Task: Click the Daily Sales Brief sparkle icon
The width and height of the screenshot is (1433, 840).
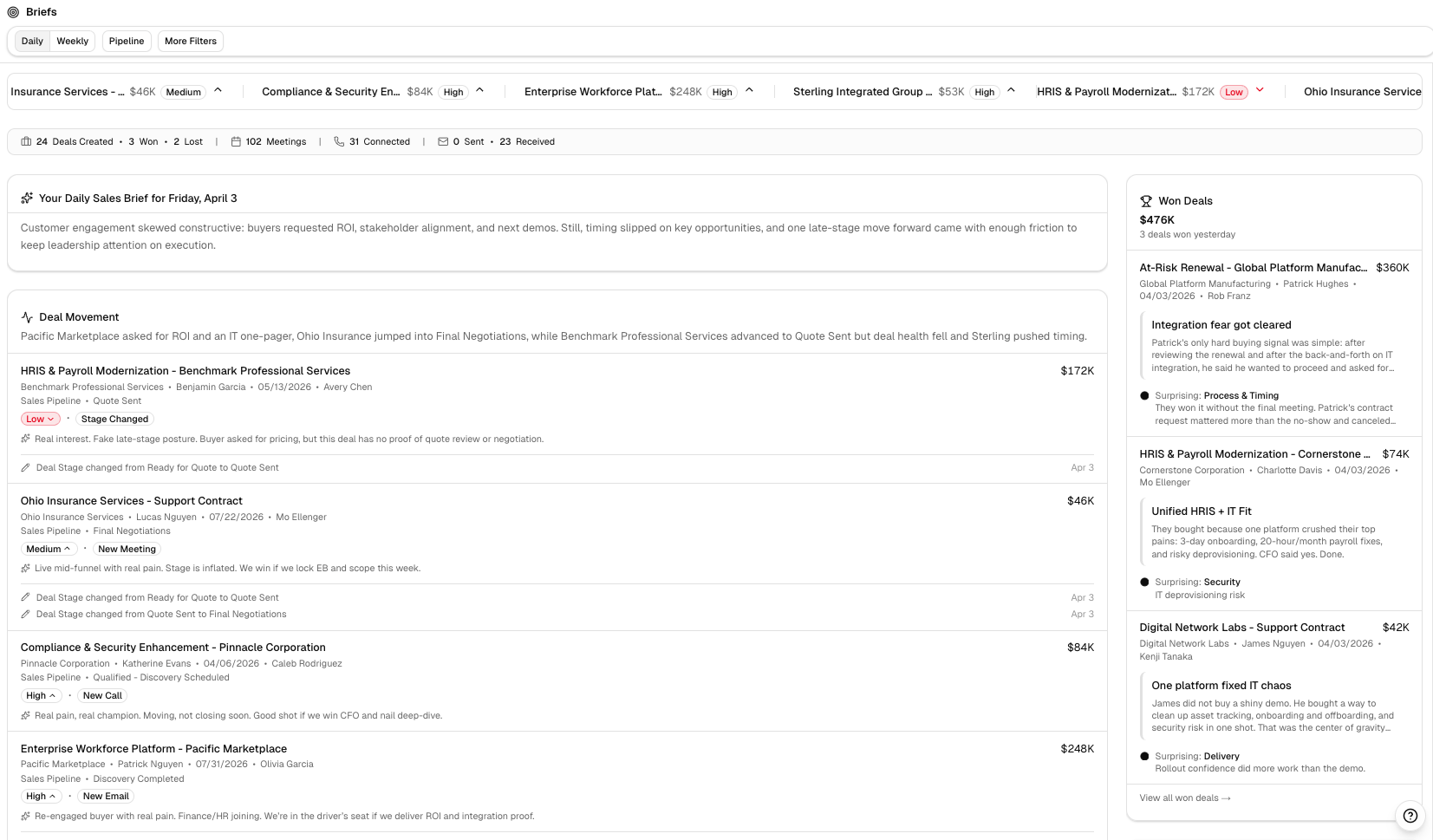Action: tap(27, 199)
